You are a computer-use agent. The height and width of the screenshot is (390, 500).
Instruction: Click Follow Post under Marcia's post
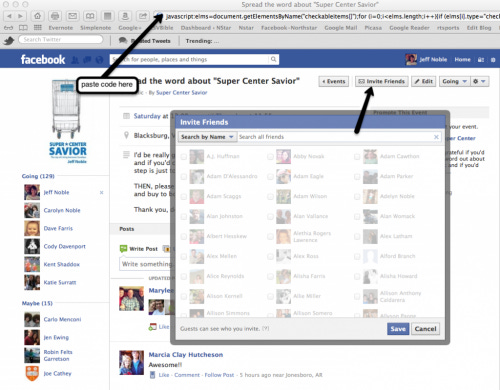[219, 375]
